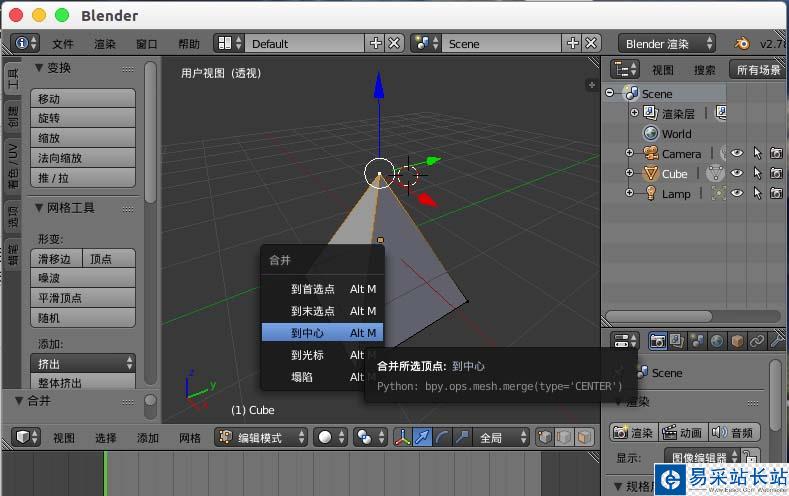Open the 全局 orientation dropdown
Screen dimensions: 789x496
click(x=501, y=437)
